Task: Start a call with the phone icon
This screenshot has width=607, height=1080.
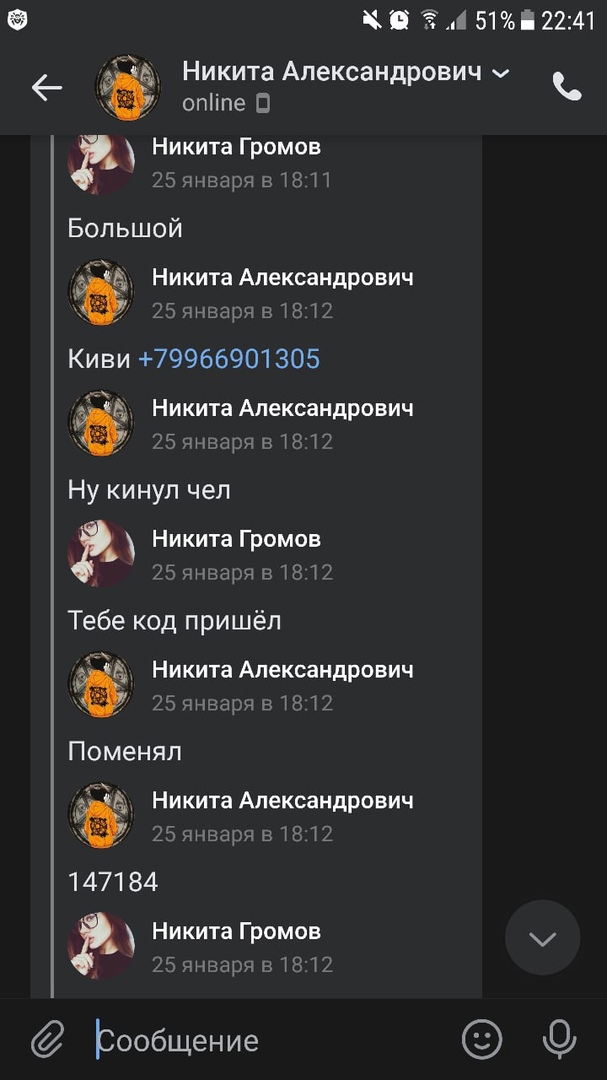Action: [566, 87]
